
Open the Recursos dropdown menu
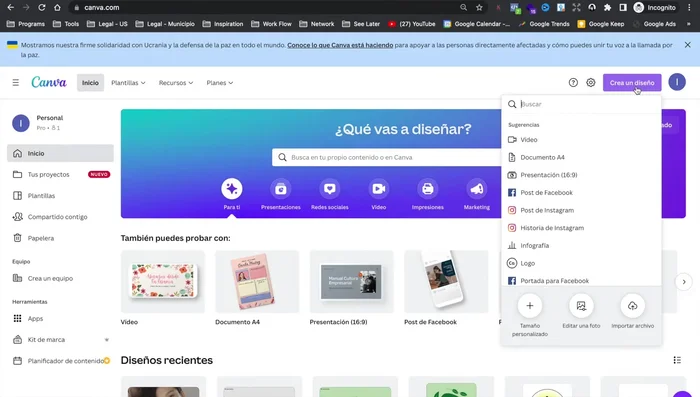[176, 83]
